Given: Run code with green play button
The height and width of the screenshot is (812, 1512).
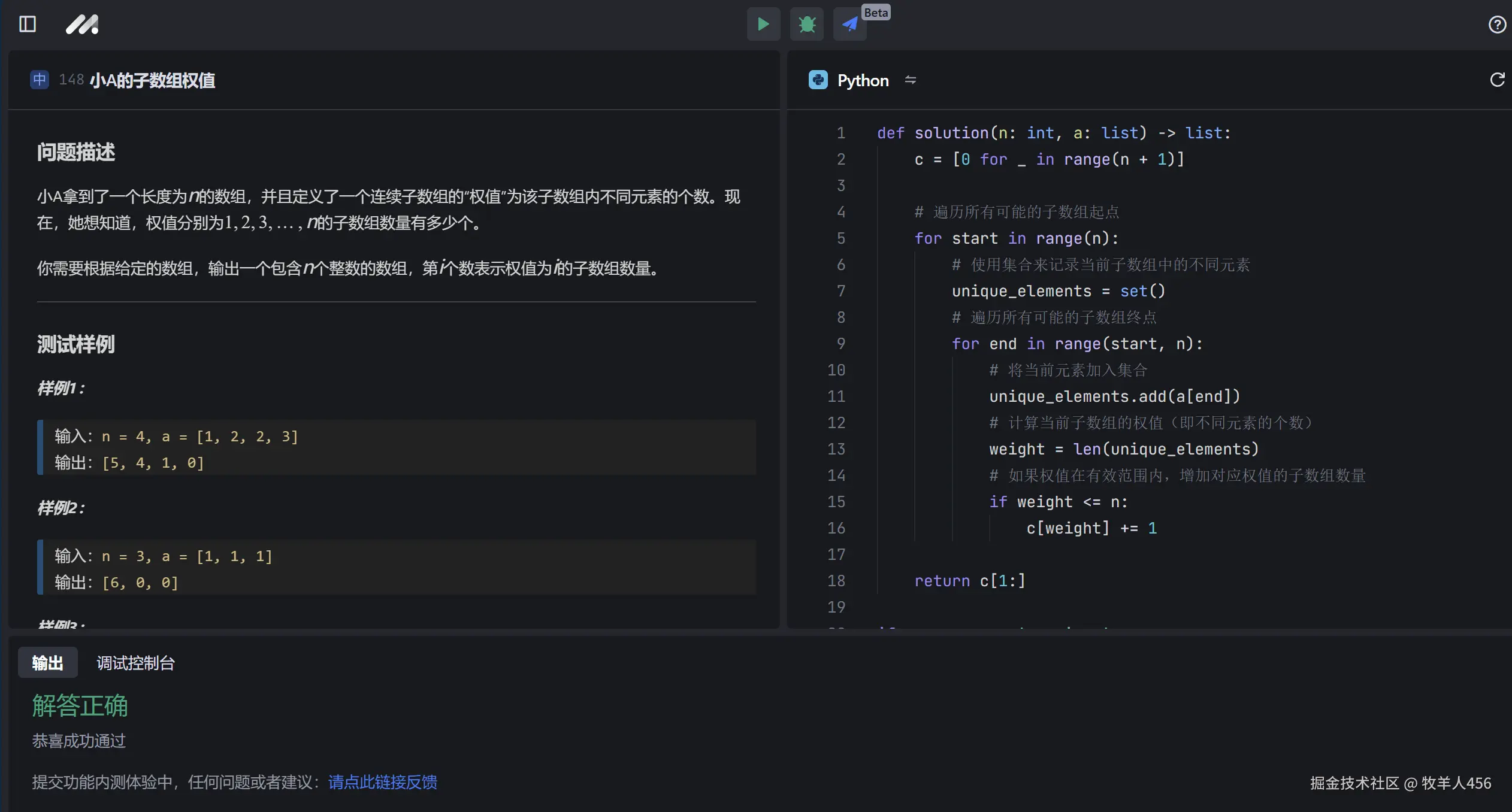Looking at the screenshot, I should (x=763, y=25).
